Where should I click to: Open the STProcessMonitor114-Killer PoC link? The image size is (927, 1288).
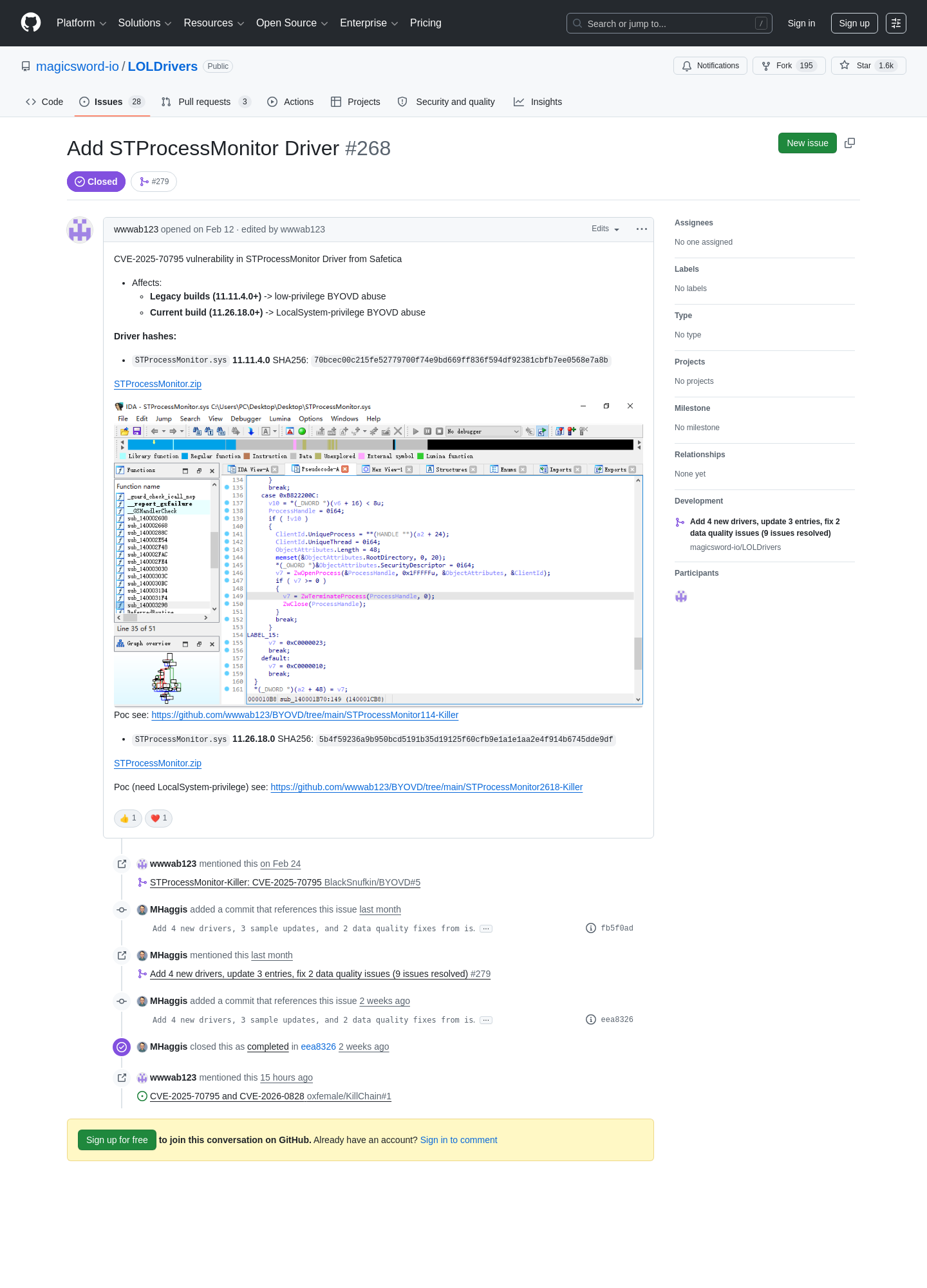pyautogui.click(x=305, y=715)
